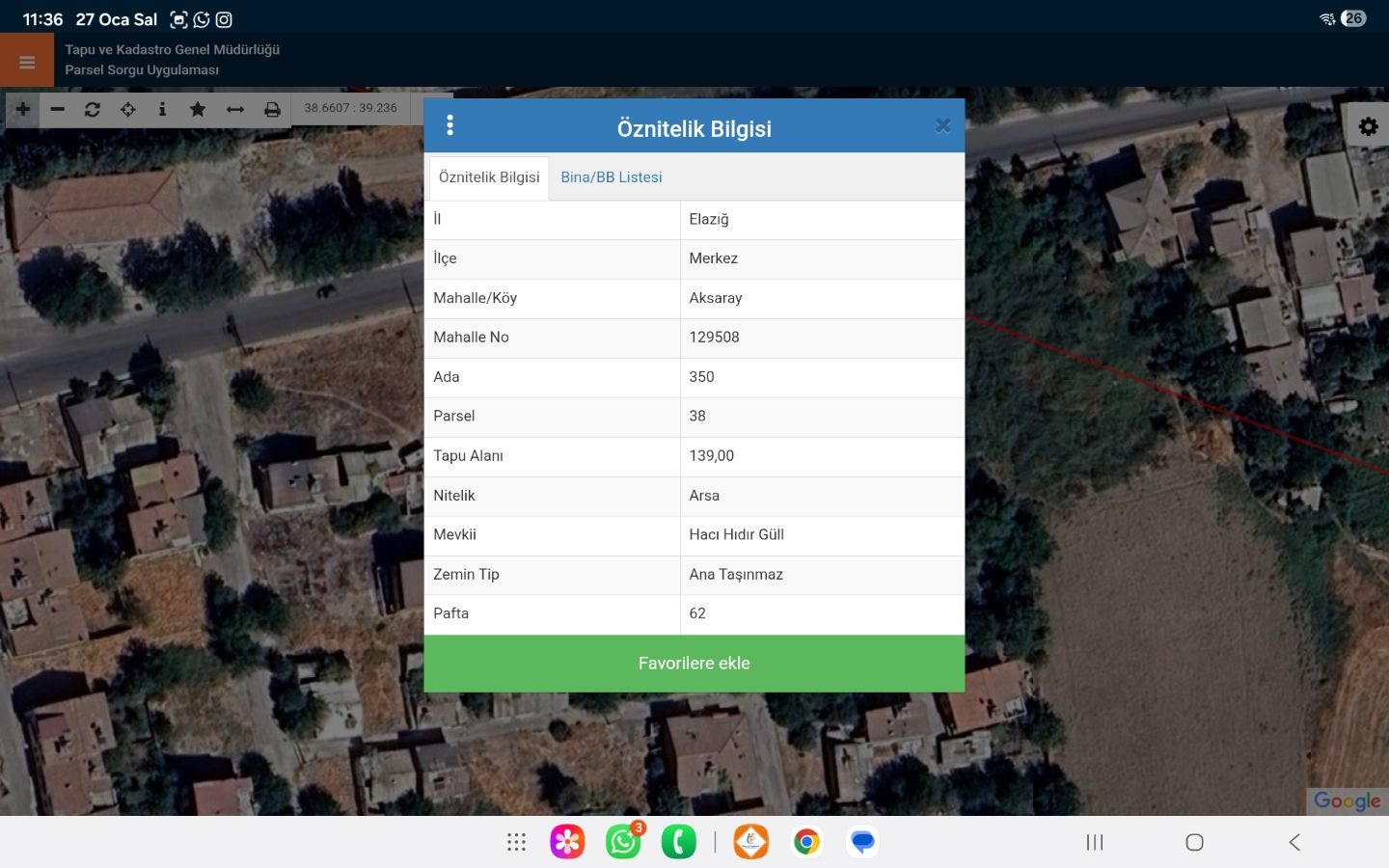Screen dimensions: 1389x868
Task: Refresh the map view
Action: tap(93, 109)
